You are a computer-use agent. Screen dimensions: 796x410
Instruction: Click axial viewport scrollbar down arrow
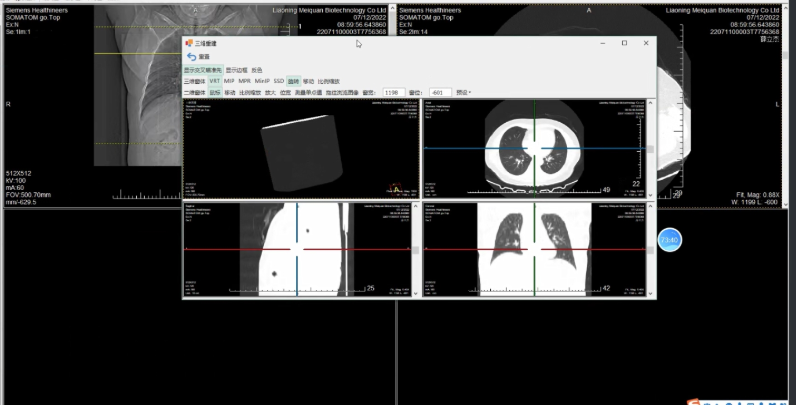(650, 195)
